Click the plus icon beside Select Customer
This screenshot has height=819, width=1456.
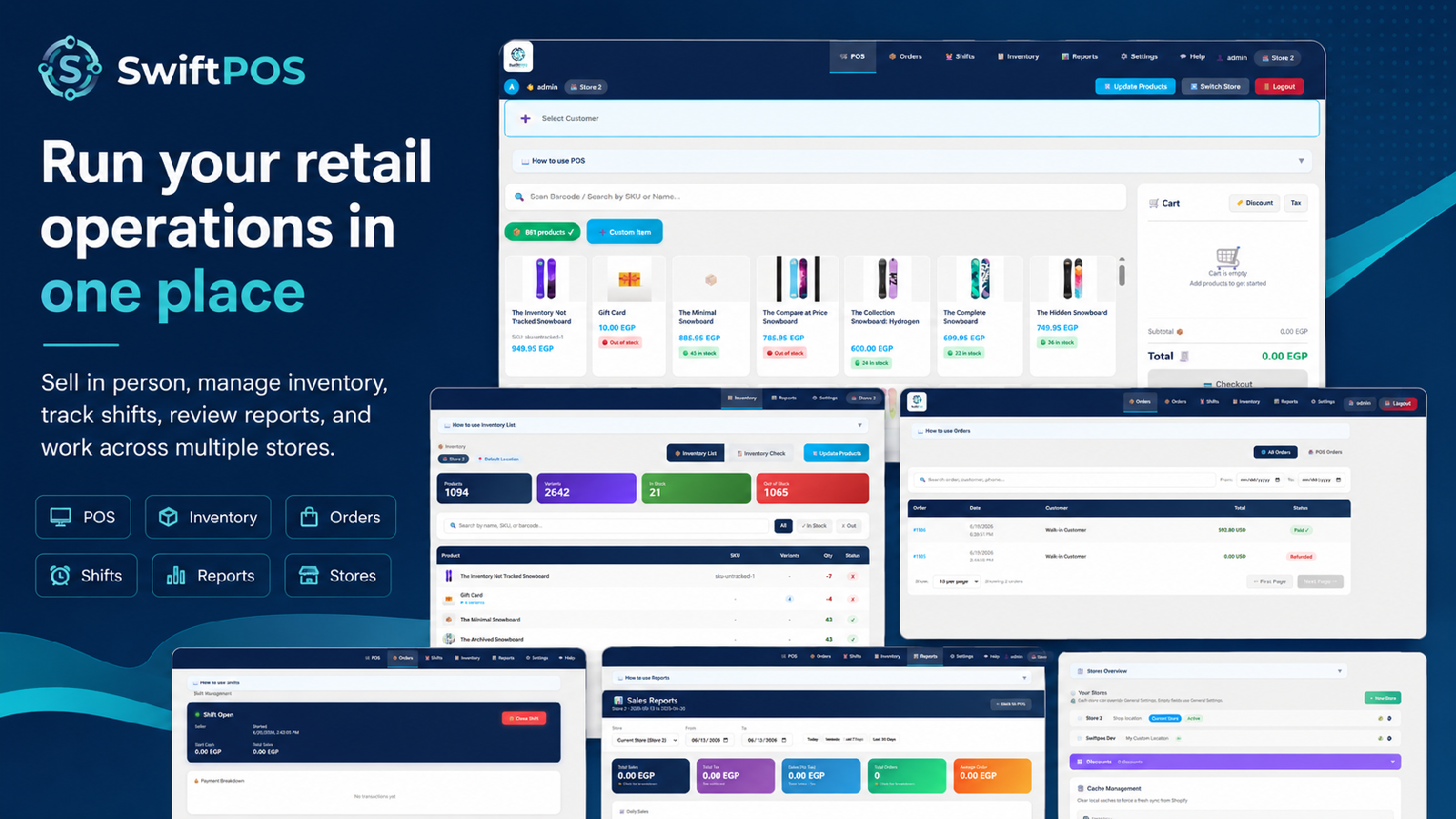[x=525, y=118]
